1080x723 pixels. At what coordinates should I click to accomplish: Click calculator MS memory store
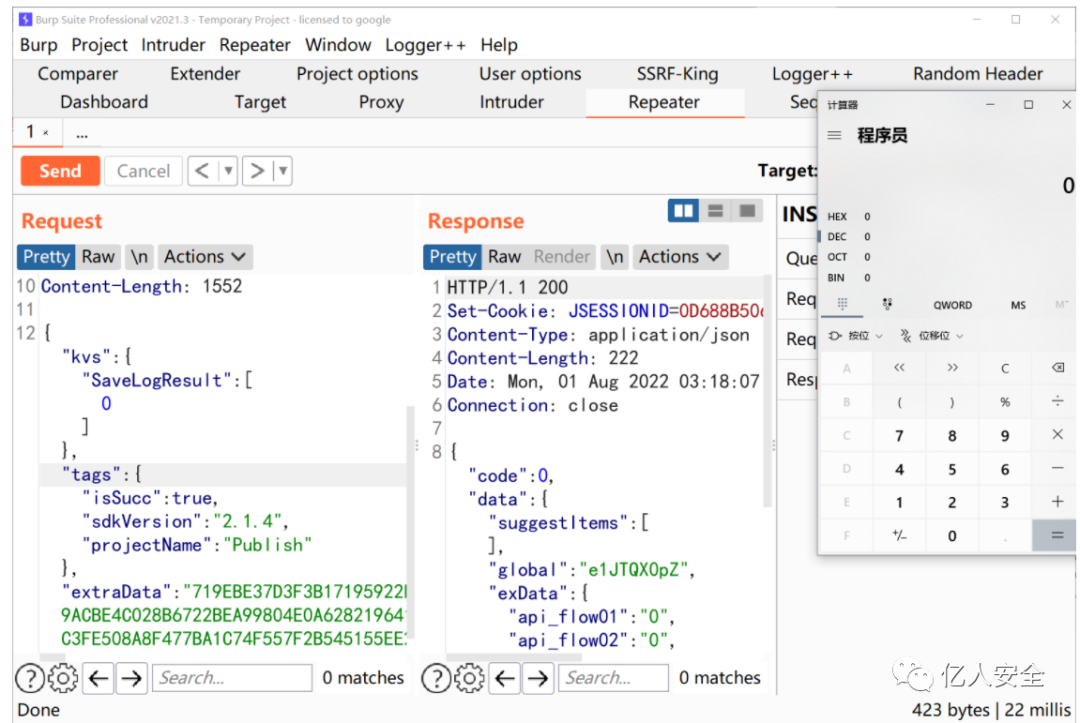click(1018, 304)
